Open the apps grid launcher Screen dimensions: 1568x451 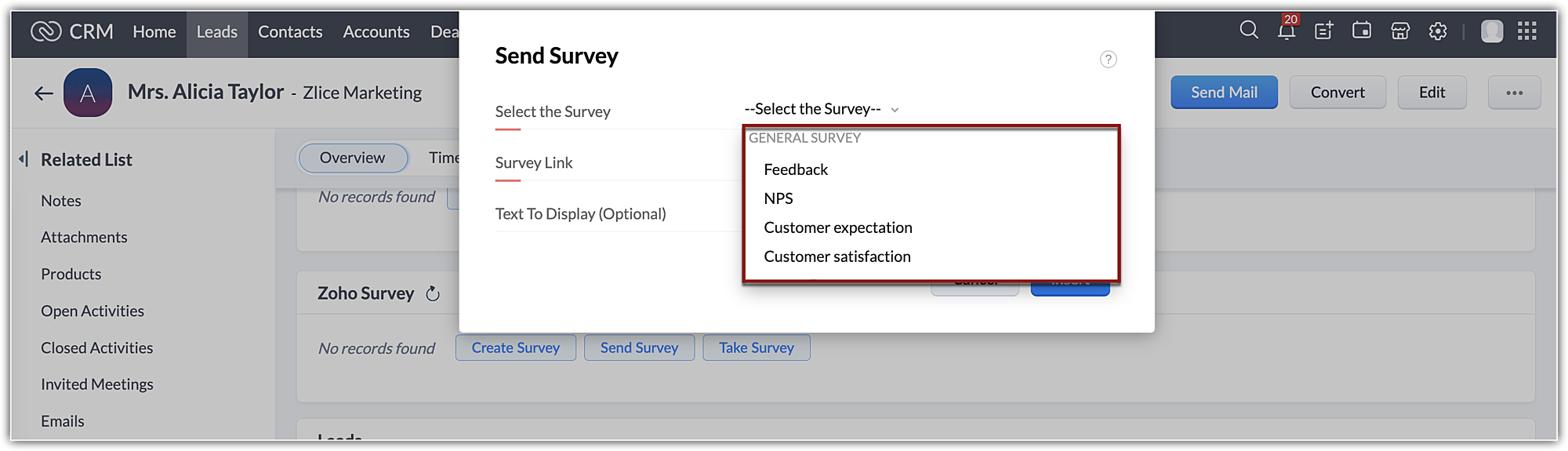(1527, 31)
